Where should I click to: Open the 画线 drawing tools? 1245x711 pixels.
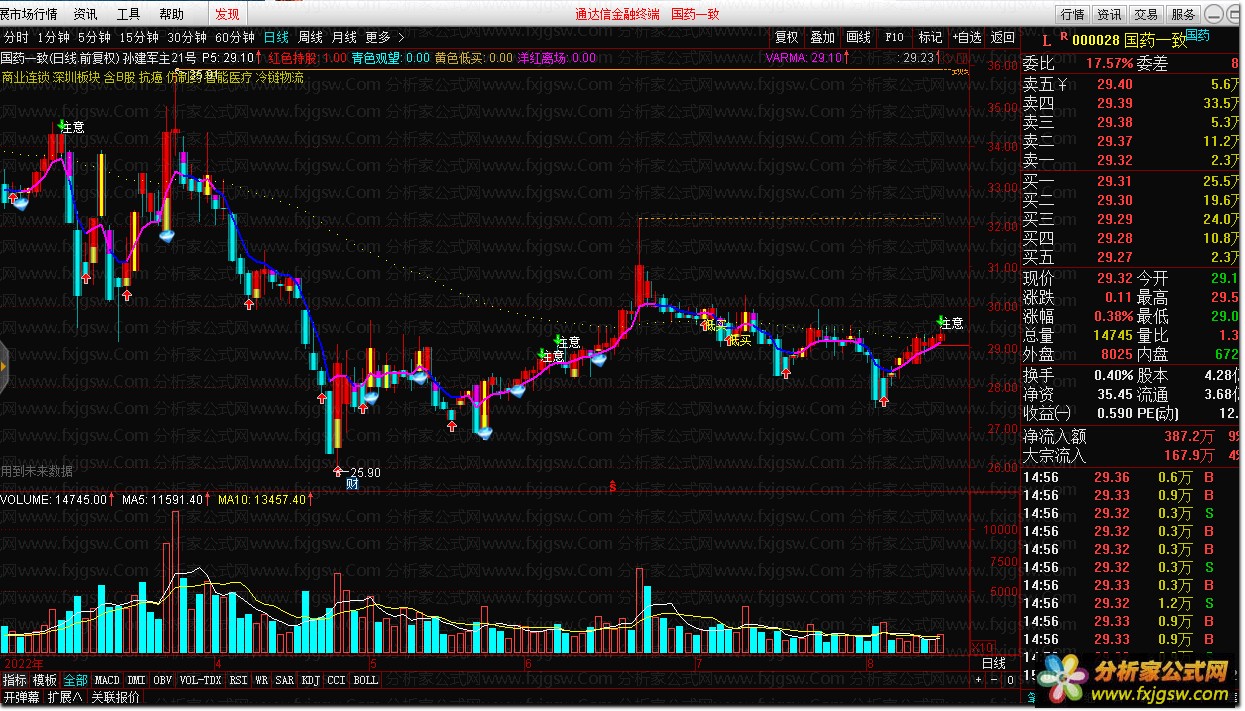858,37
